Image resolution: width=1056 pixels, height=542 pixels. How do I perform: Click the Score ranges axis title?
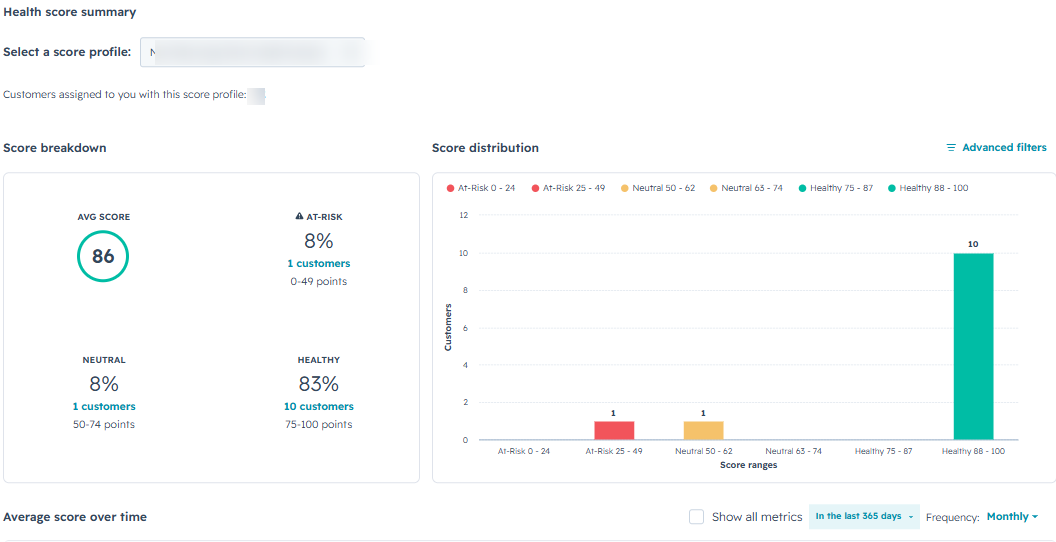[x=748, y=465]
